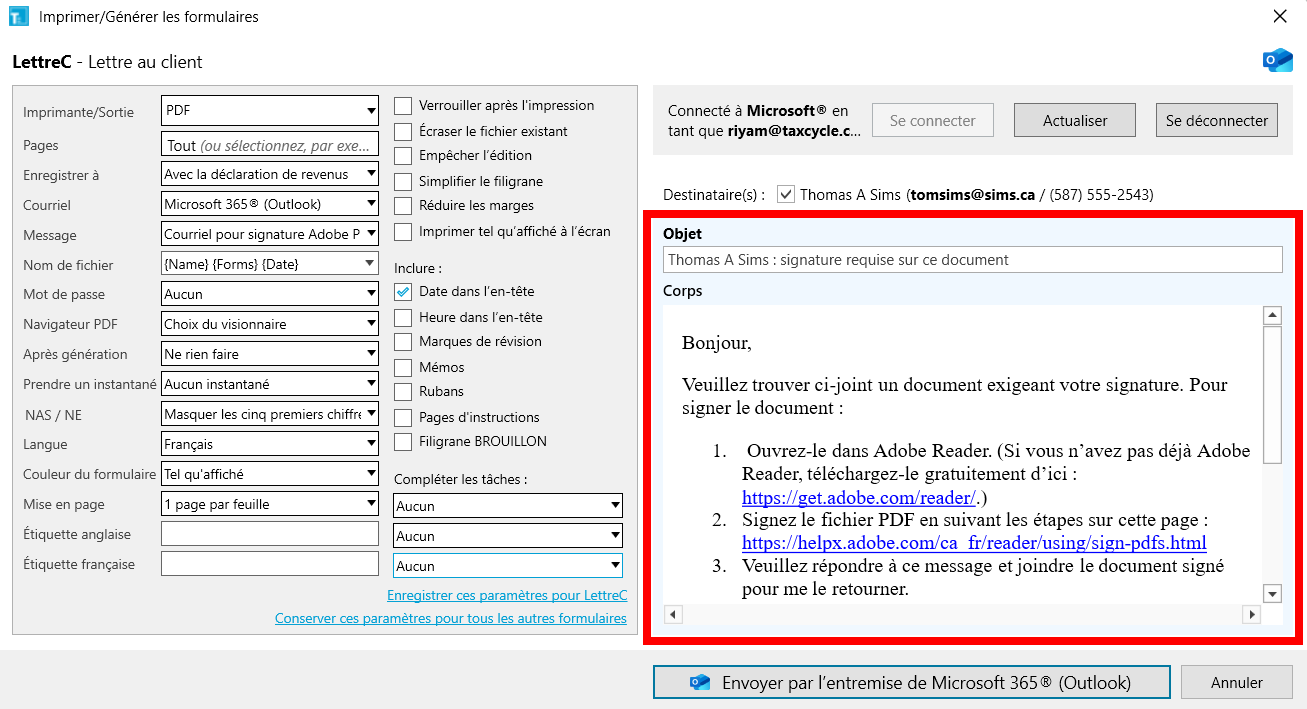Image resolution: width=1307 pixels, height=709 pixels.
Task: Open the Imprimante/Sortie dropdown
Action: point(270,110)
